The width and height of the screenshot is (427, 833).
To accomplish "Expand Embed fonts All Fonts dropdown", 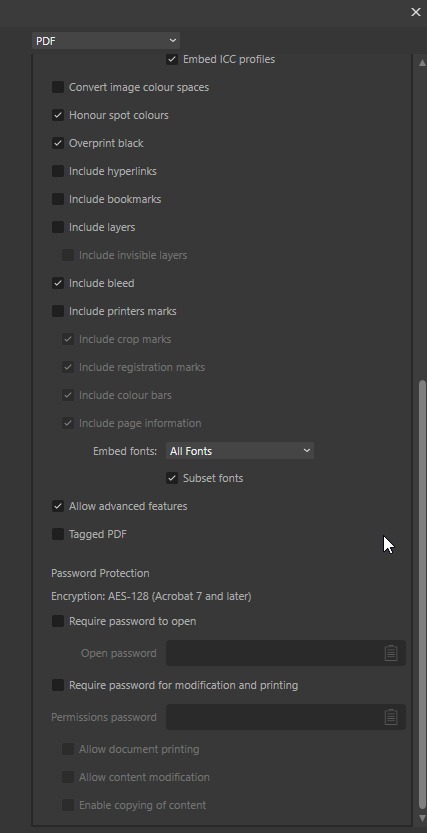I will click(x=240, y=451).
